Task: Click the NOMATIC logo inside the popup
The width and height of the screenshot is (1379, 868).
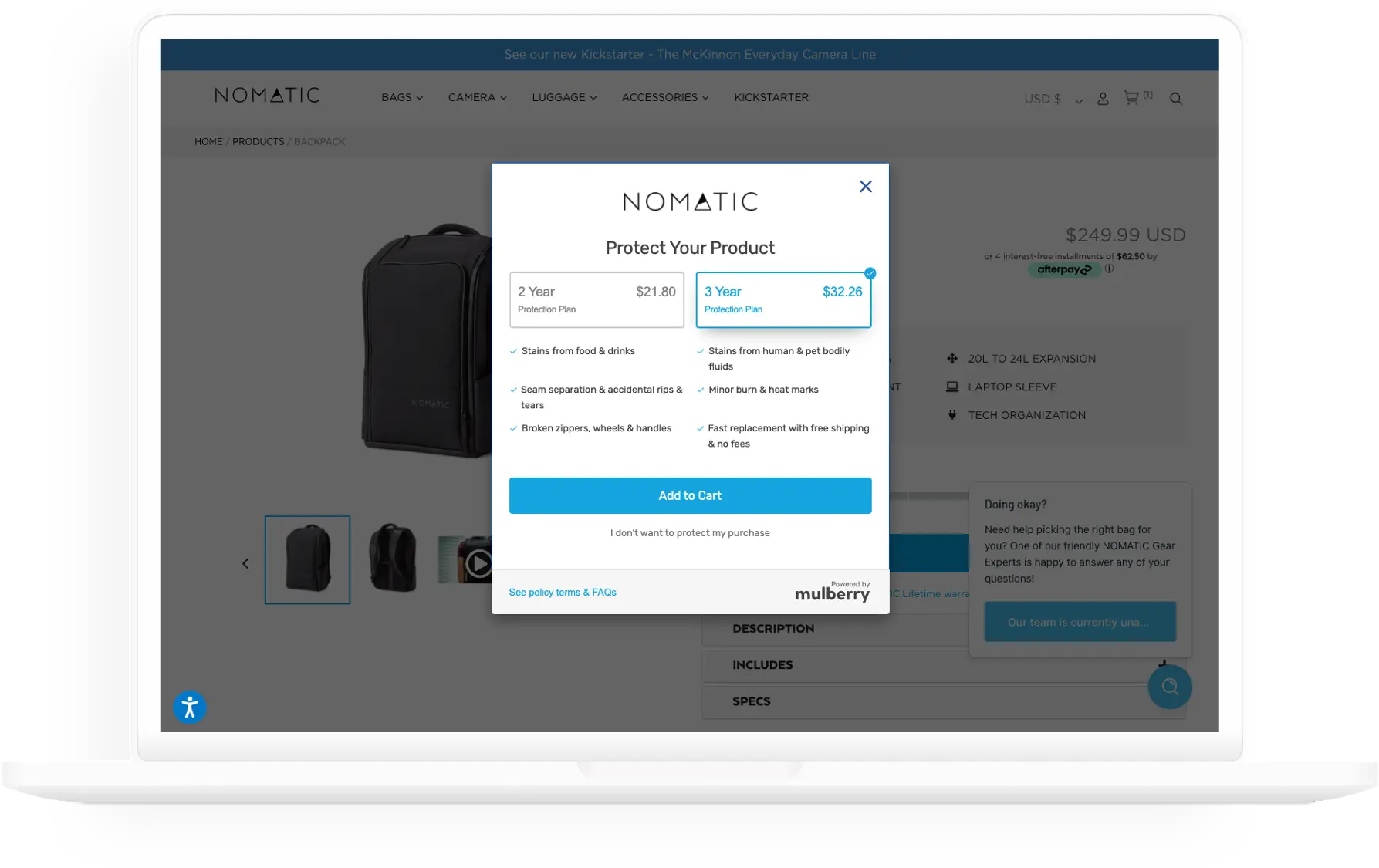Action: coord(690,201)
